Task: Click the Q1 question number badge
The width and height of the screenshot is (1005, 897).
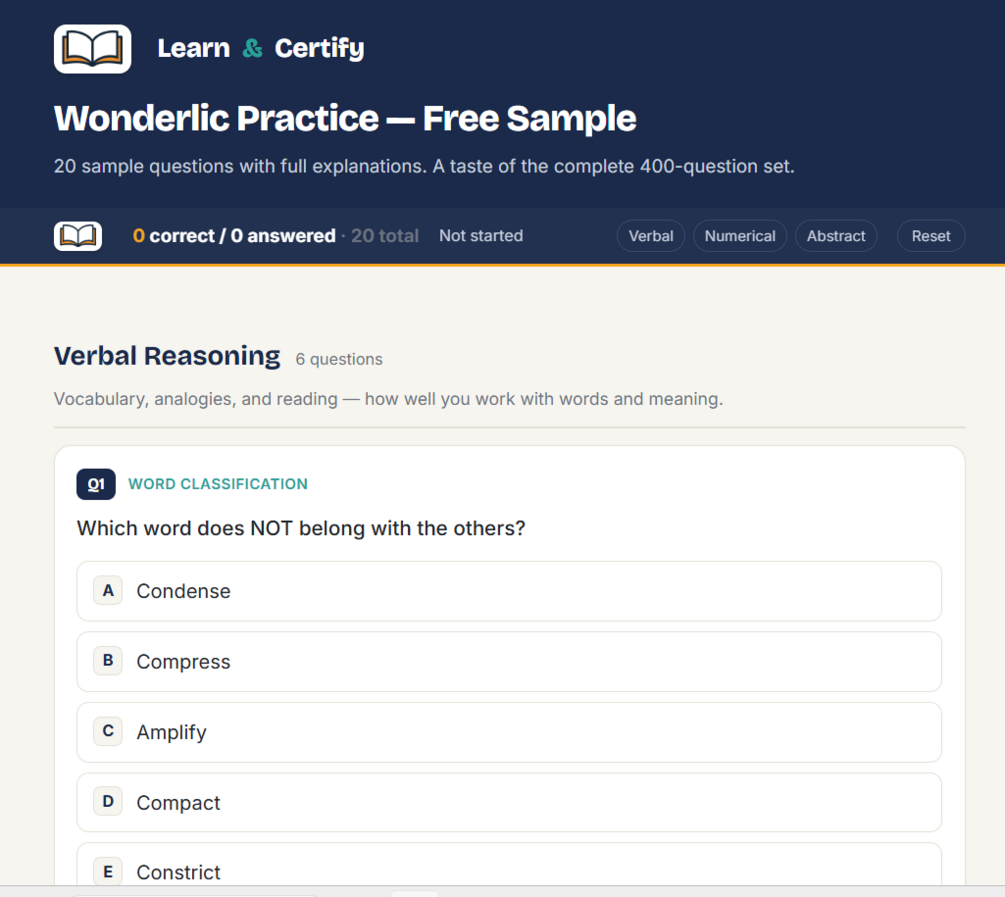Action: point(96,484)
